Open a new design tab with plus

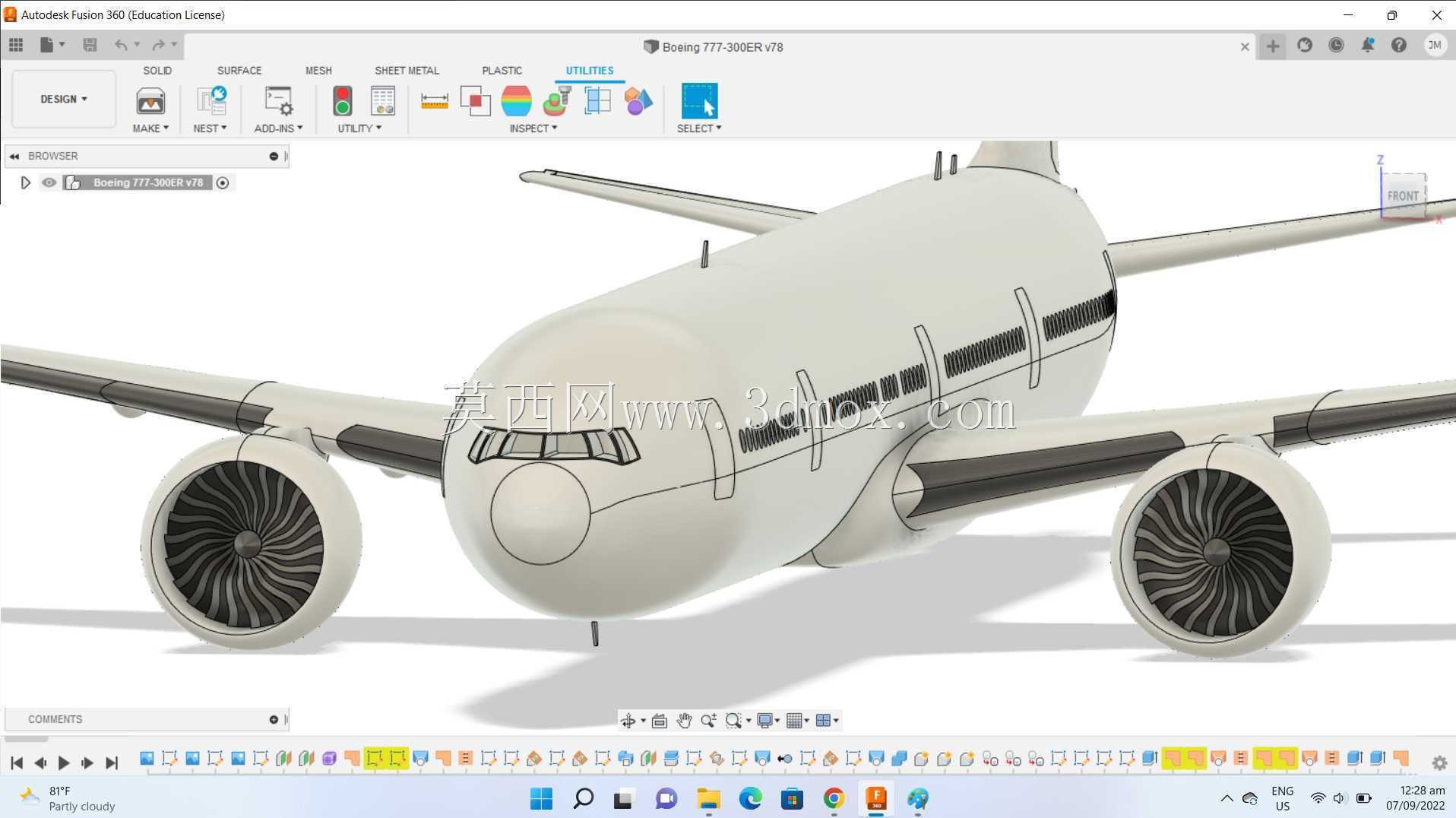[x=1272, y=46]
